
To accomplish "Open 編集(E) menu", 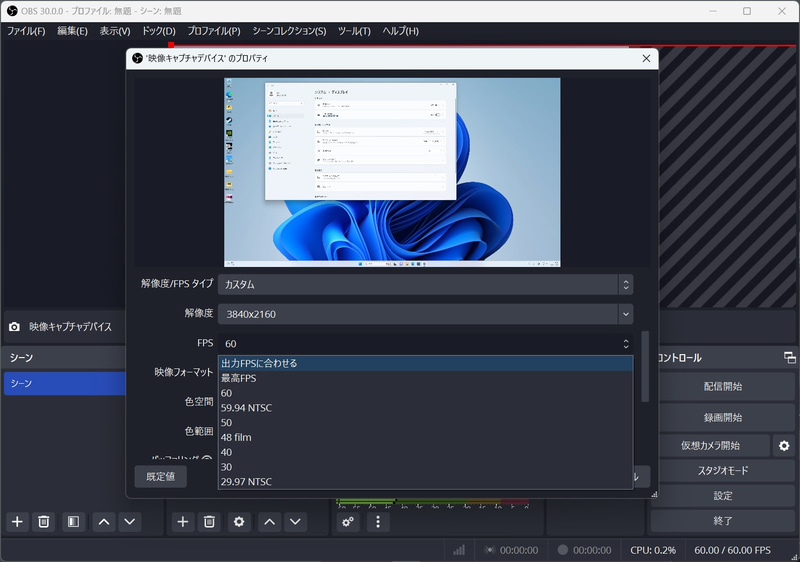I will pyautogui.click(x=72, y=31).
